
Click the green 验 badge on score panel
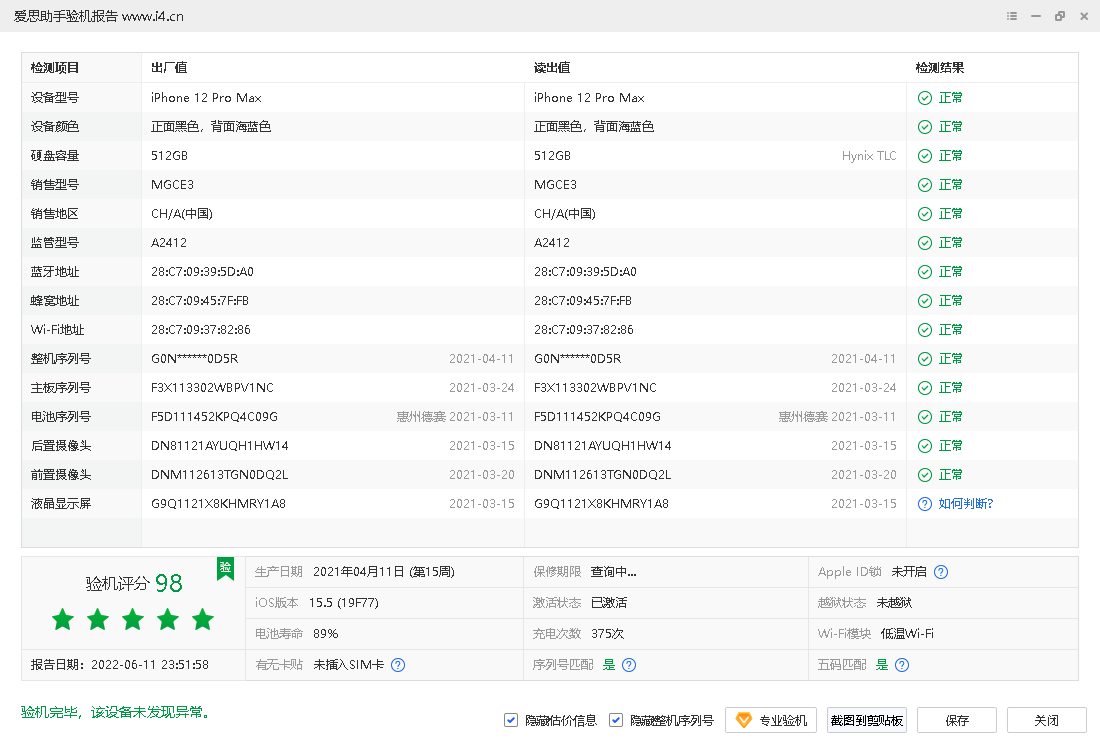[x=225, y=568]
